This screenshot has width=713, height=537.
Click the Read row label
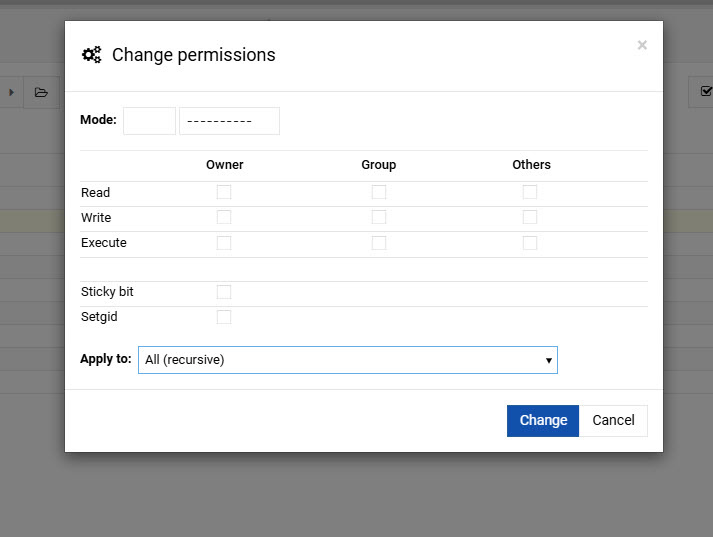click(95, 192)
